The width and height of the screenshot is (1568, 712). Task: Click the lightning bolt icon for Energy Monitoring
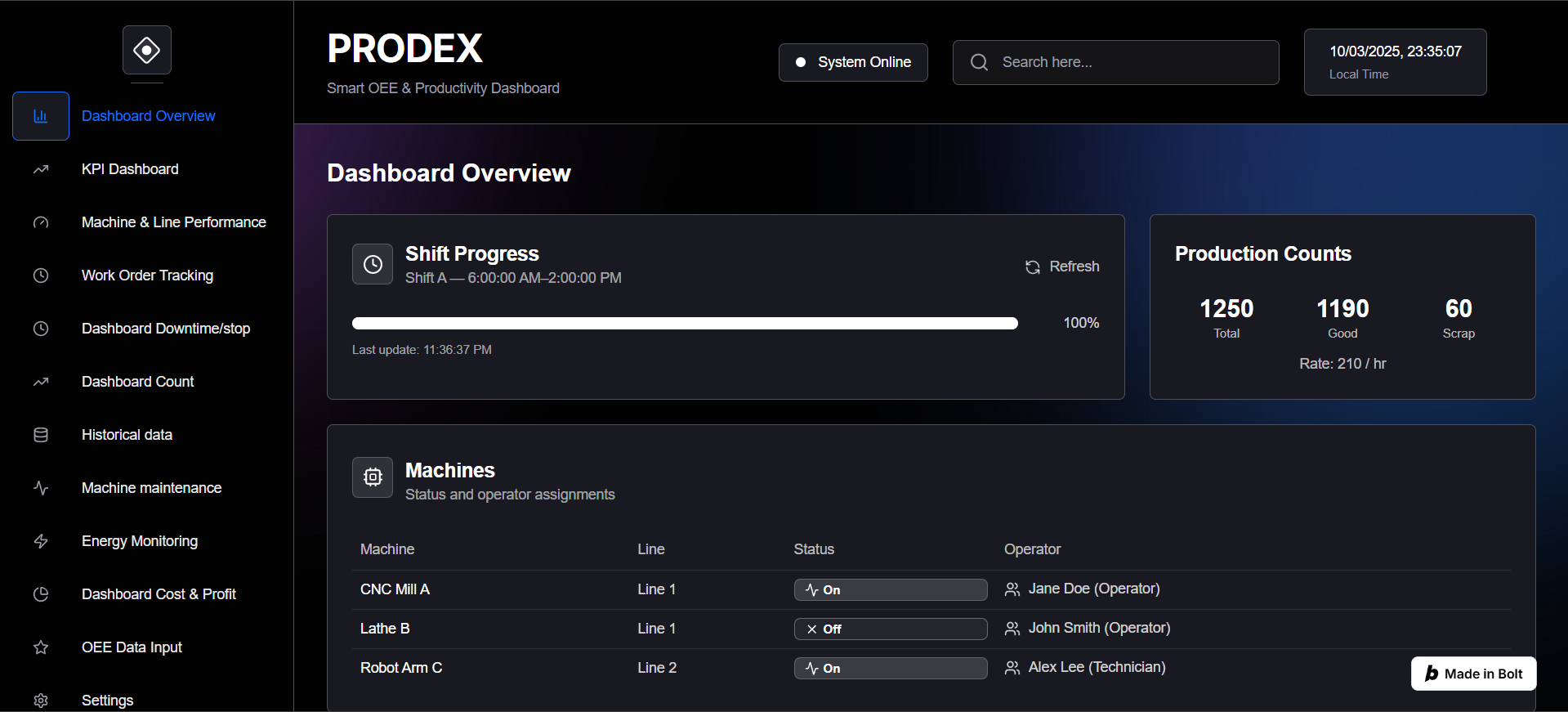click(x=41, y=541)
